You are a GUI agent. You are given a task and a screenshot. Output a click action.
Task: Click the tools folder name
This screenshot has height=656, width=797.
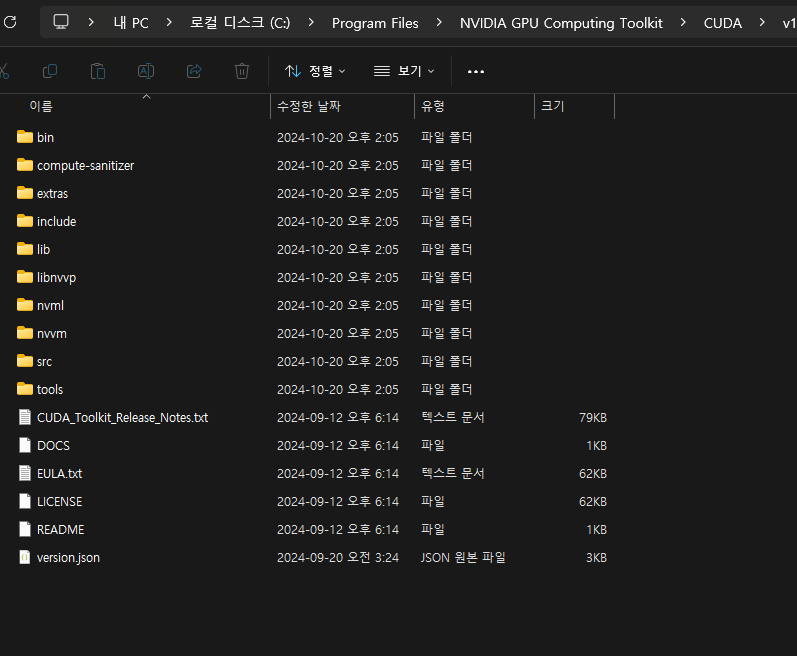point(50,390)
